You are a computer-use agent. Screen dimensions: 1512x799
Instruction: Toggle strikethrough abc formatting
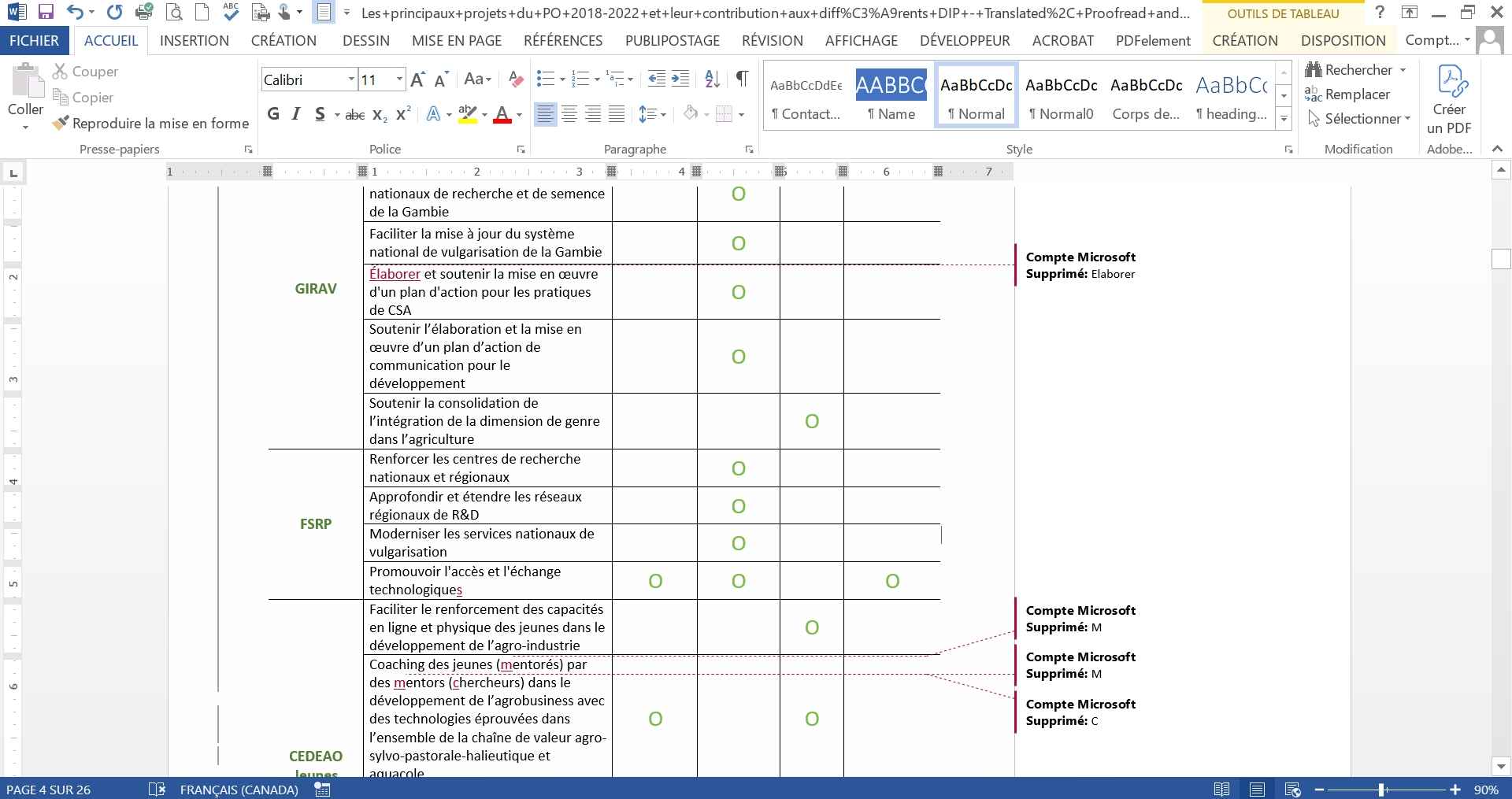tap(355, 115)
